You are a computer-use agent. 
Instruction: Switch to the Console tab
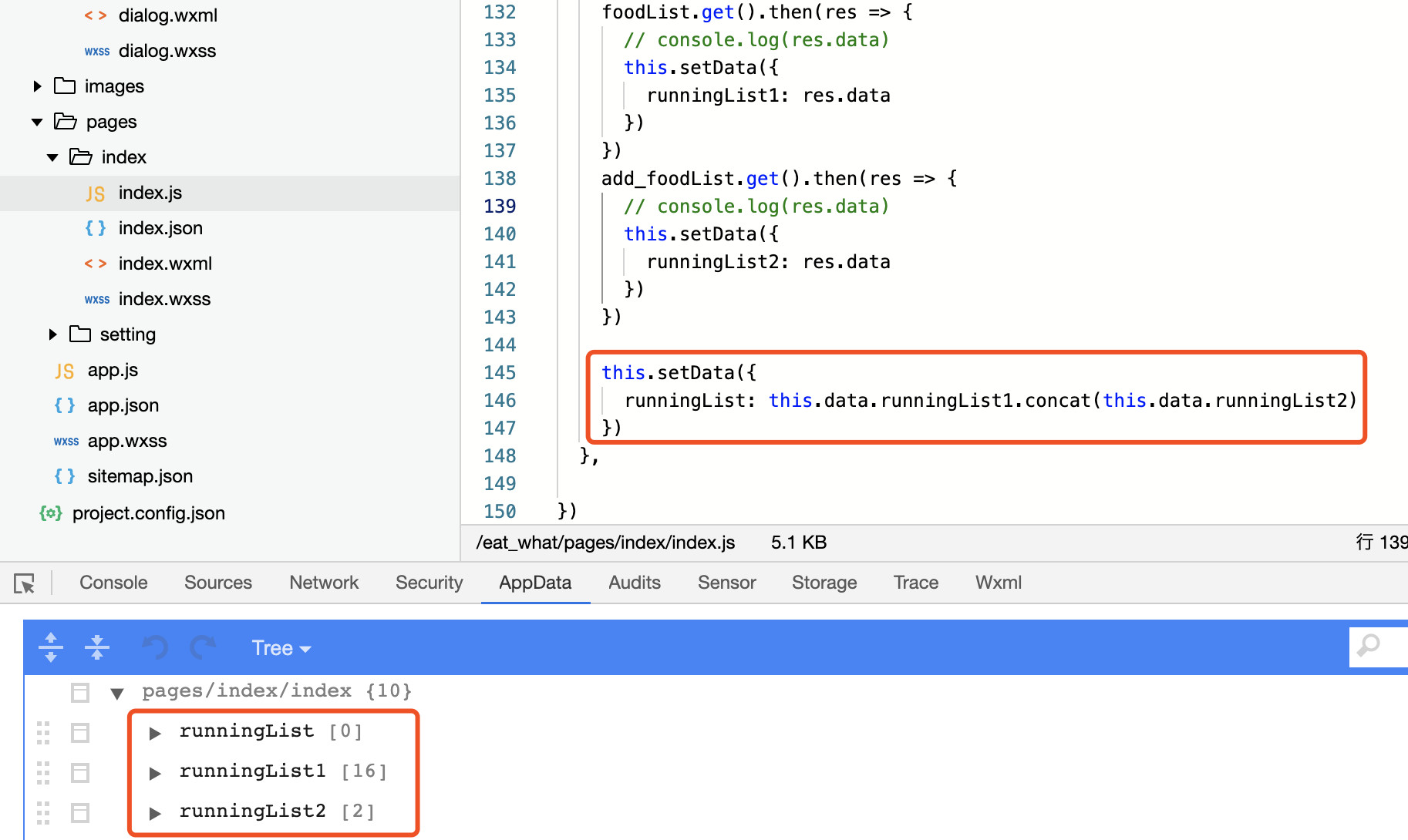(113, 583)
